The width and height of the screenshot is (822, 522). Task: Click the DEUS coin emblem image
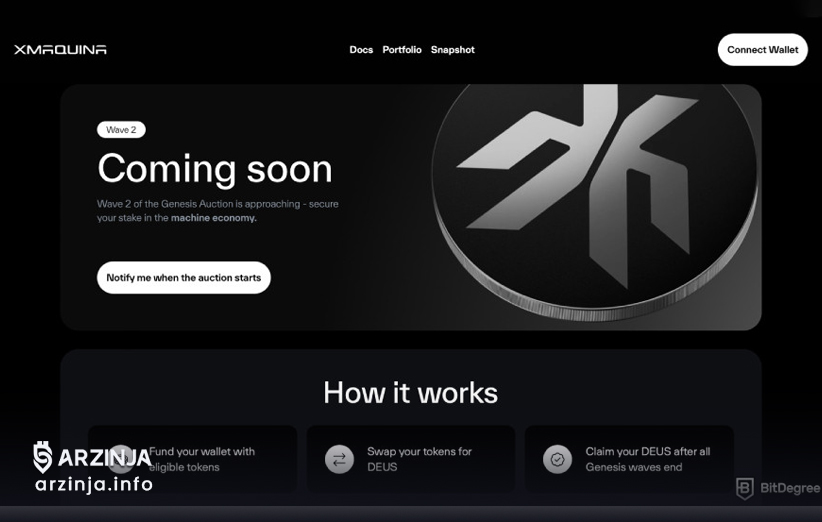[x=595, y=202]
